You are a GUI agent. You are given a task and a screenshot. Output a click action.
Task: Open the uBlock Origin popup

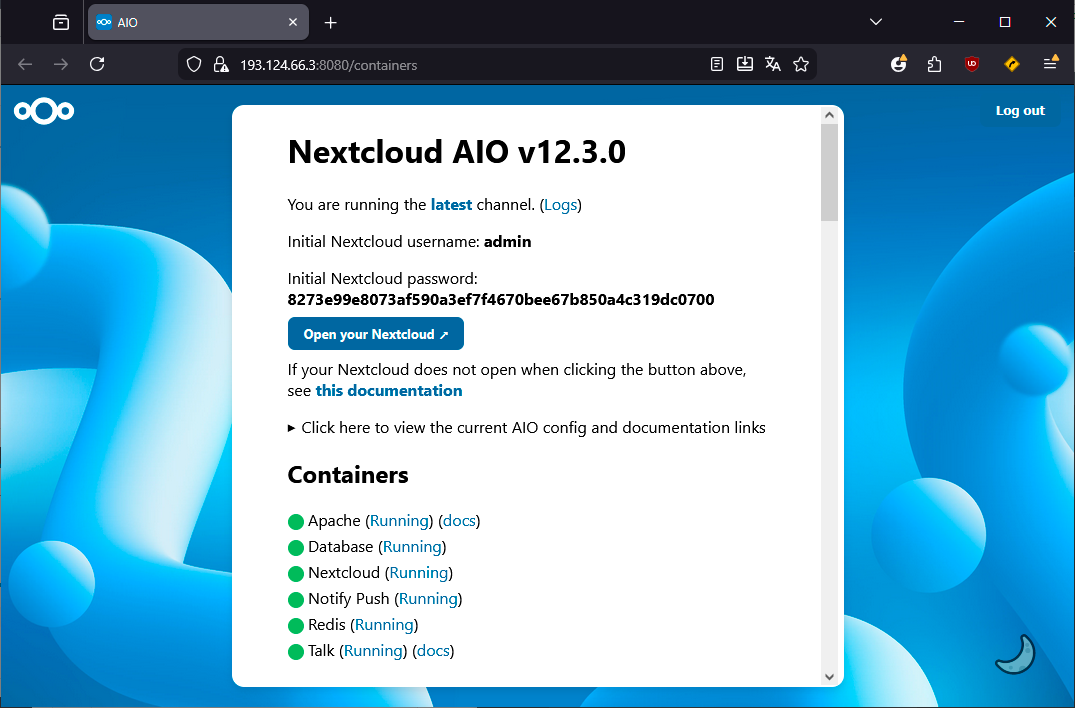(x=971, y=63)
